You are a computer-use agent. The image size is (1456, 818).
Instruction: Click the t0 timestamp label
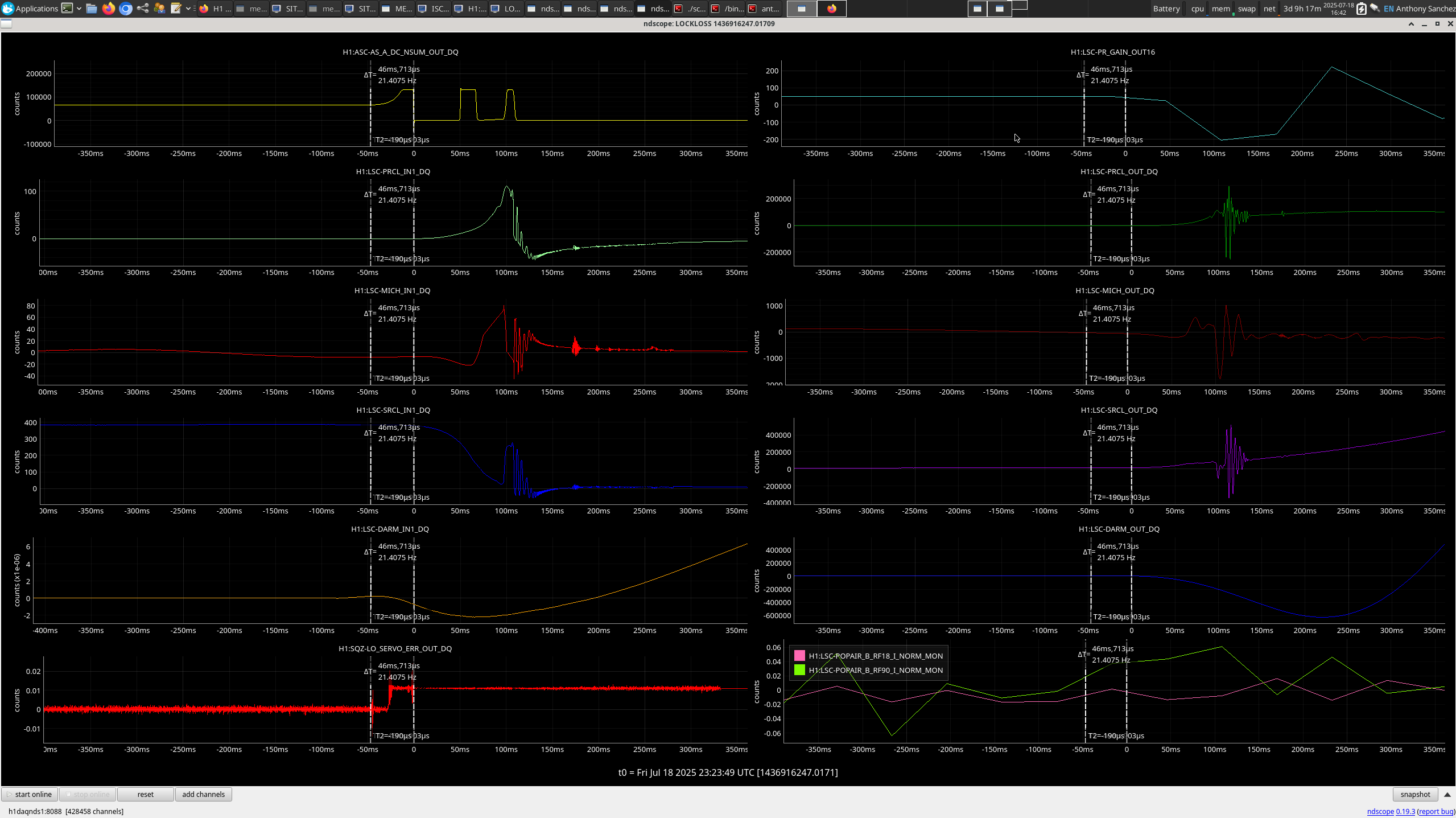click(x=728, y=772)
